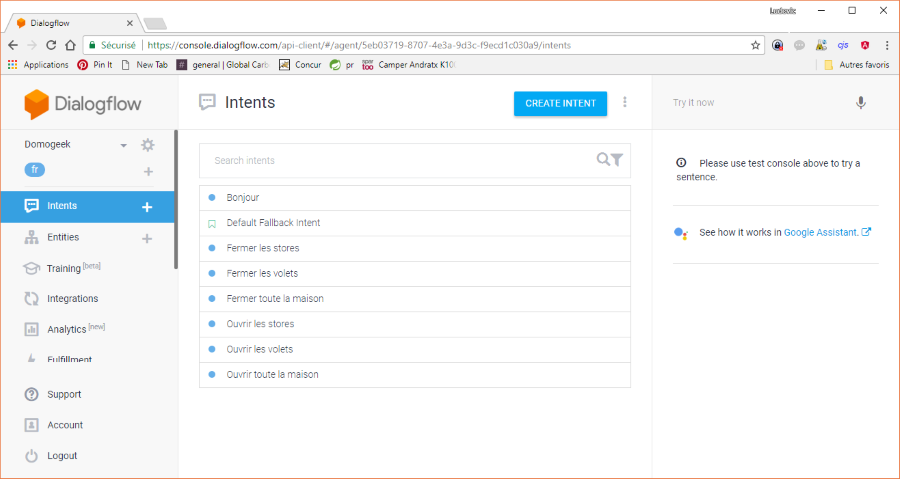The image size is (900, 479).
Task: Open the Concur bookmark
Action: (300, 65)
